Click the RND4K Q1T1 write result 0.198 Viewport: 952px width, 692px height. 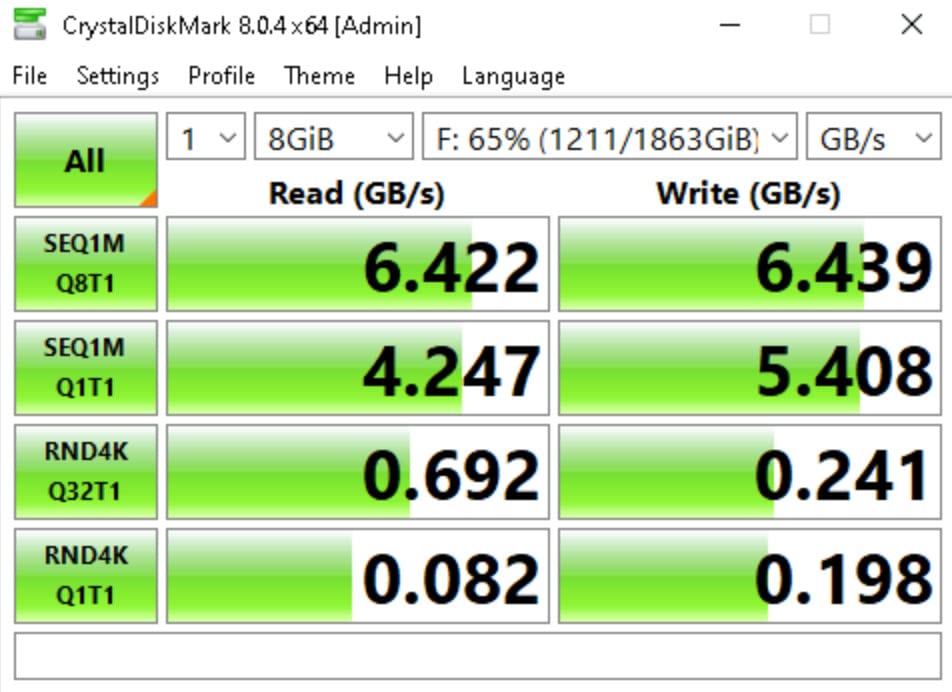point(750,575)
